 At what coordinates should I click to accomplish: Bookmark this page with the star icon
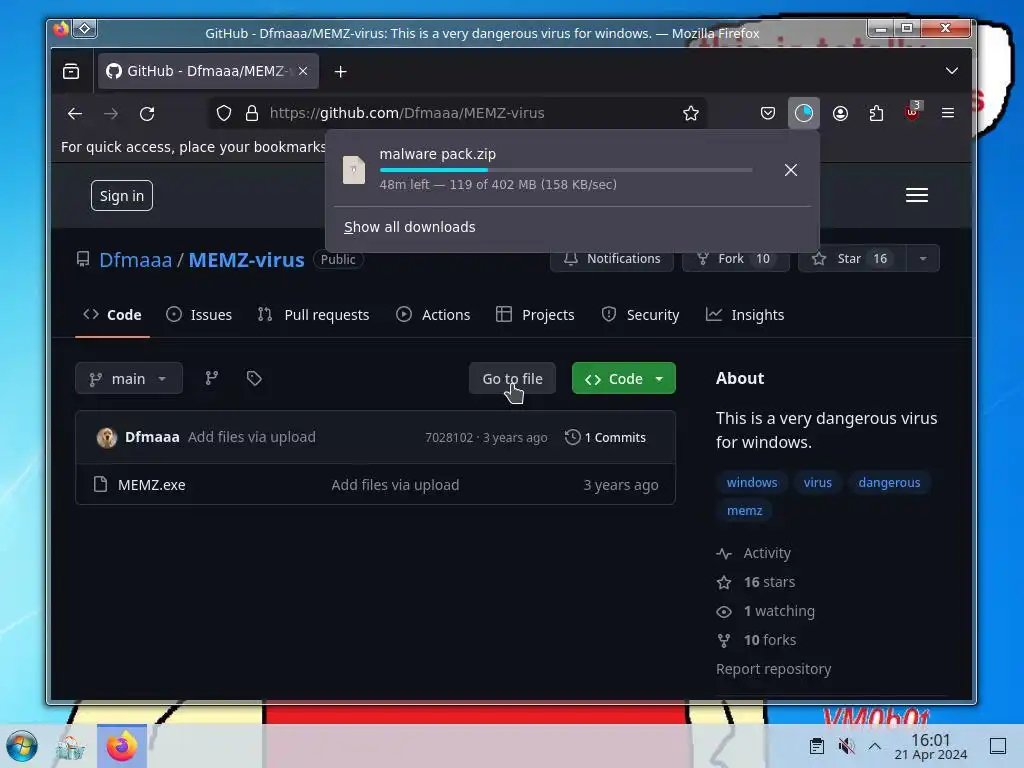click(x=690, y=114)
